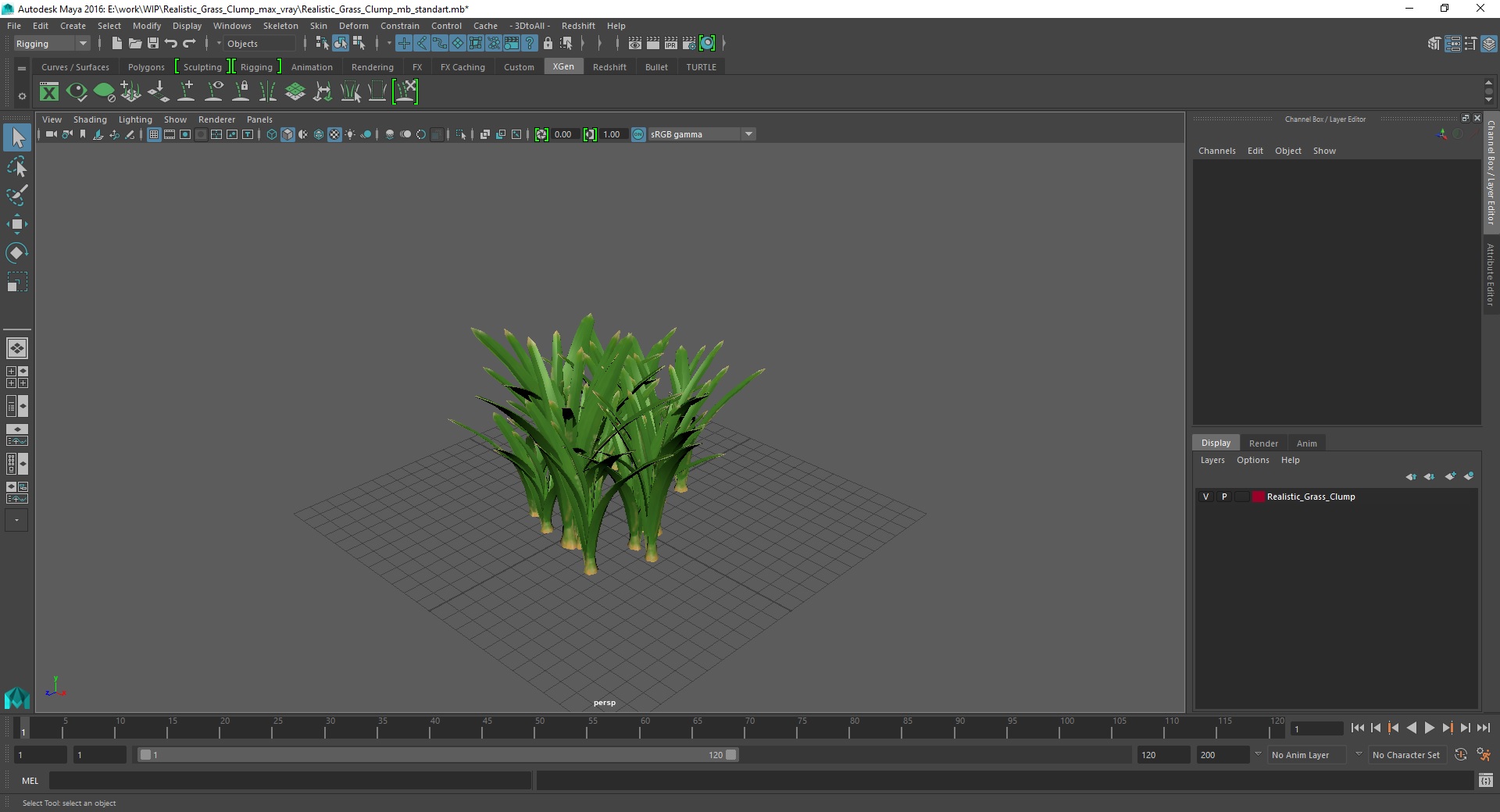This screenshot has height=812, width=1500.
Task: Click XGen guide lock icon
Action: [241, 92]
